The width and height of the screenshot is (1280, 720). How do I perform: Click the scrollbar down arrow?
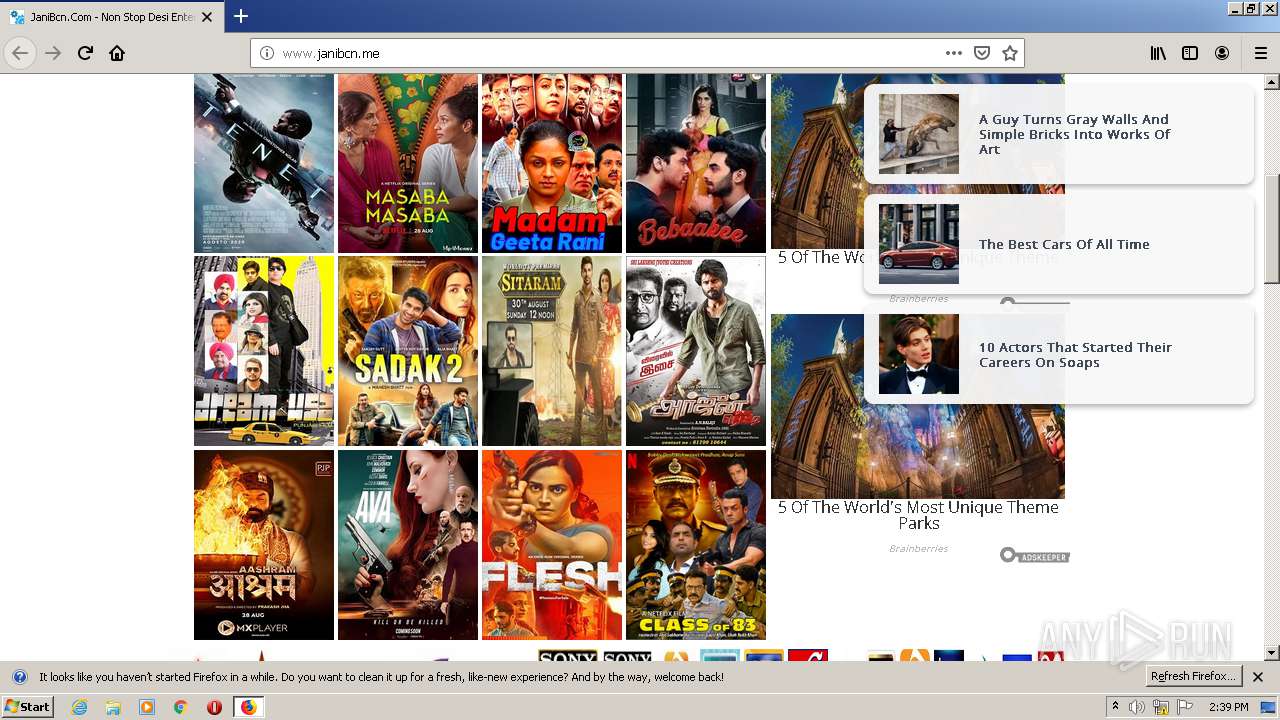pos(1272,653)
